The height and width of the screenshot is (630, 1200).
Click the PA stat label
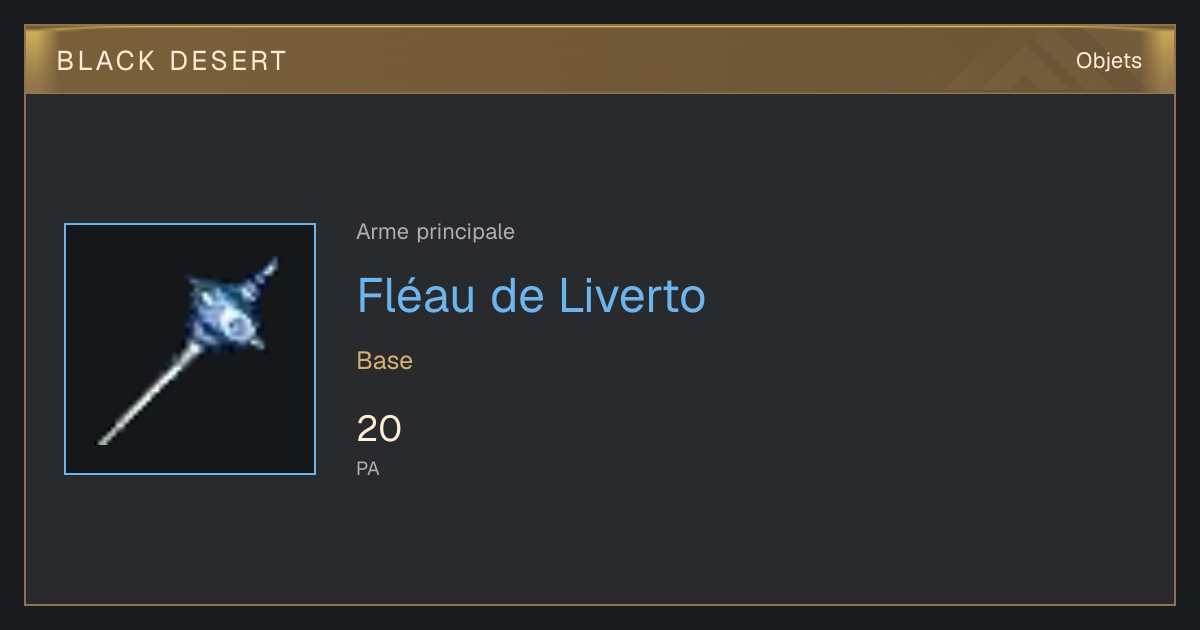[368, 468]
